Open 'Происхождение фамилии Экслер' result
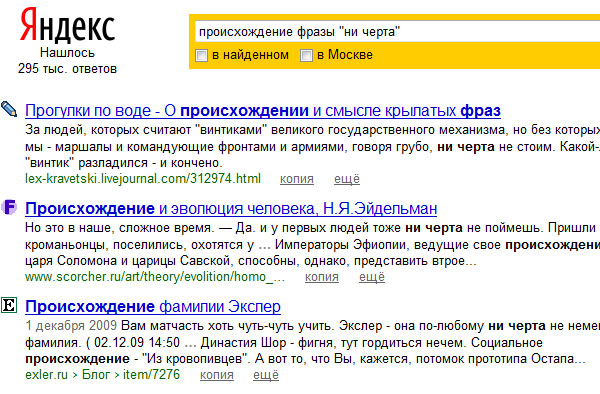The width and height of the screenshot is (600, 394). 153,306
